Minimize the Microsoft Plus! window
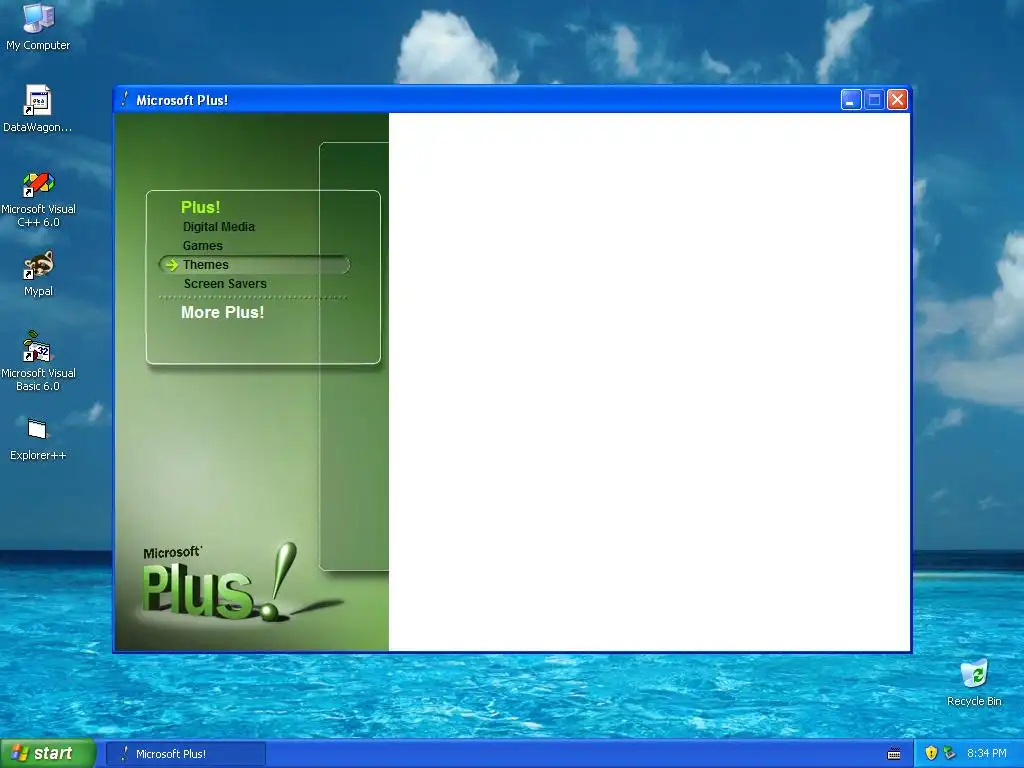 point(851,99)
